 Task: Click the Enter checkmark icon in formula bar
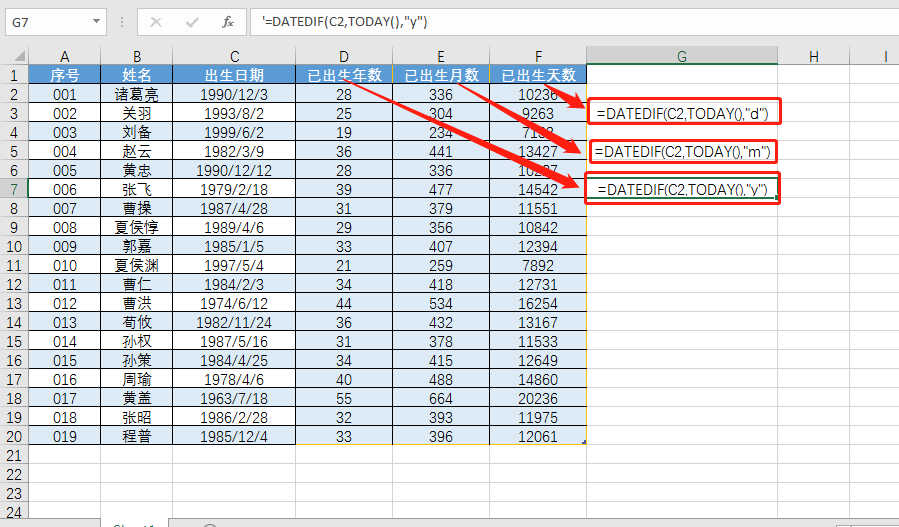[191, 21]
